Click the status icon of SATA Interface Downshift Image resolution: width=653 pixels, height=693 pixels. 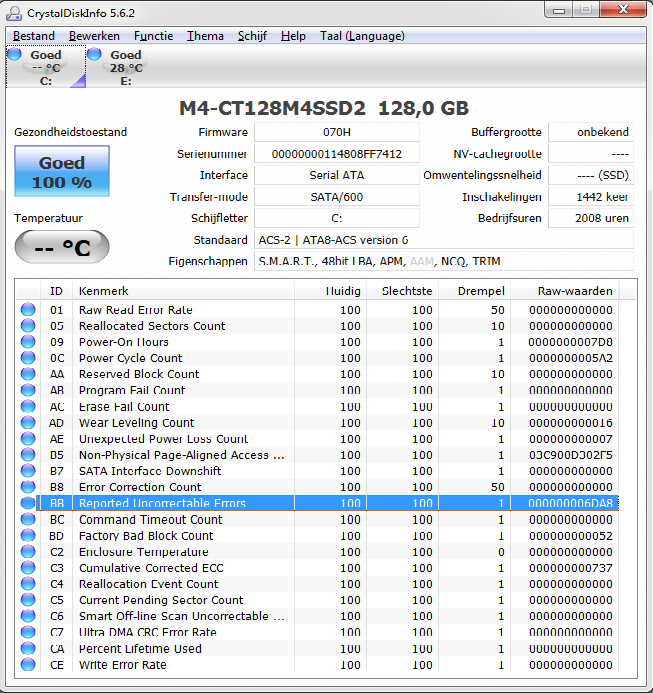(x=28, y=471)
